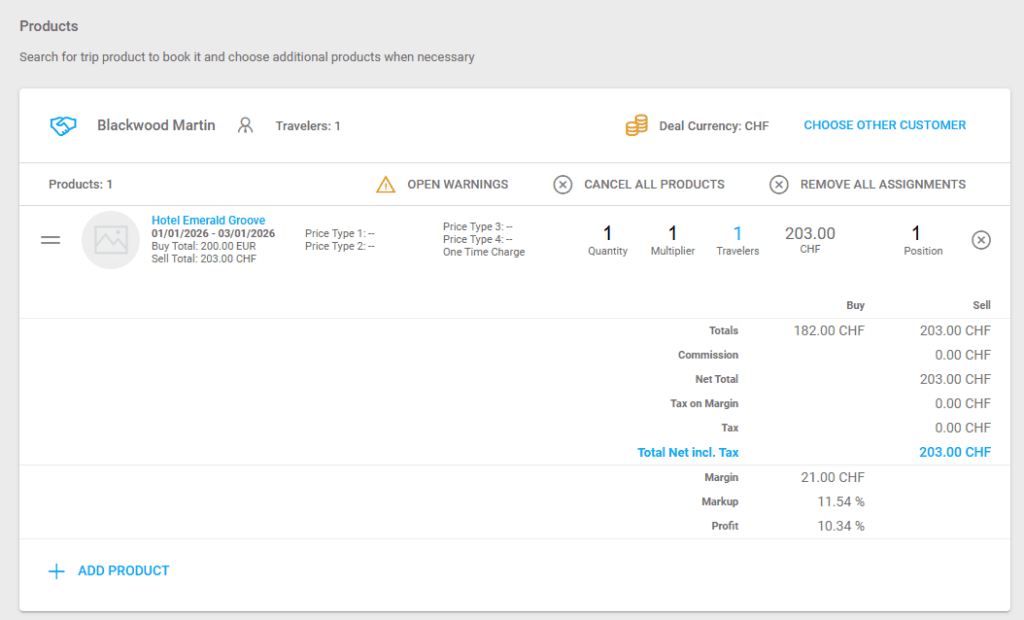
Task: Click the travelers person icon beside Travelers: 1
Action: point(245,125)
